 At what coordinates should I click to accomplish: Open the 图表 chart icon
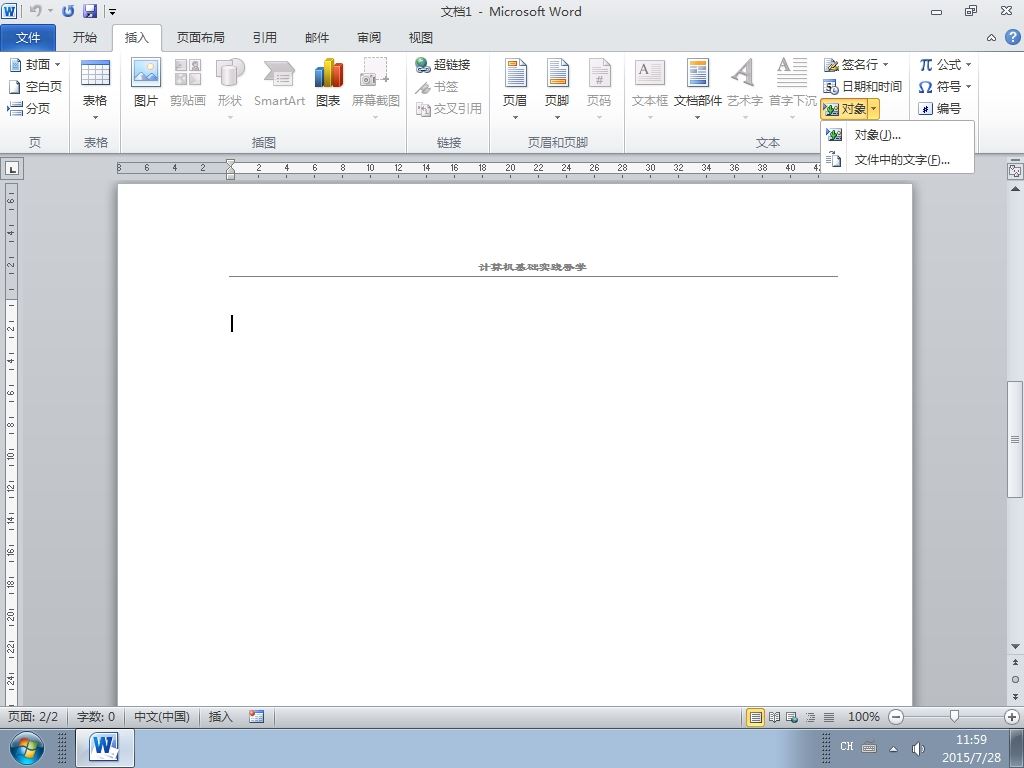pyautogui.click(x=328, y=82)
